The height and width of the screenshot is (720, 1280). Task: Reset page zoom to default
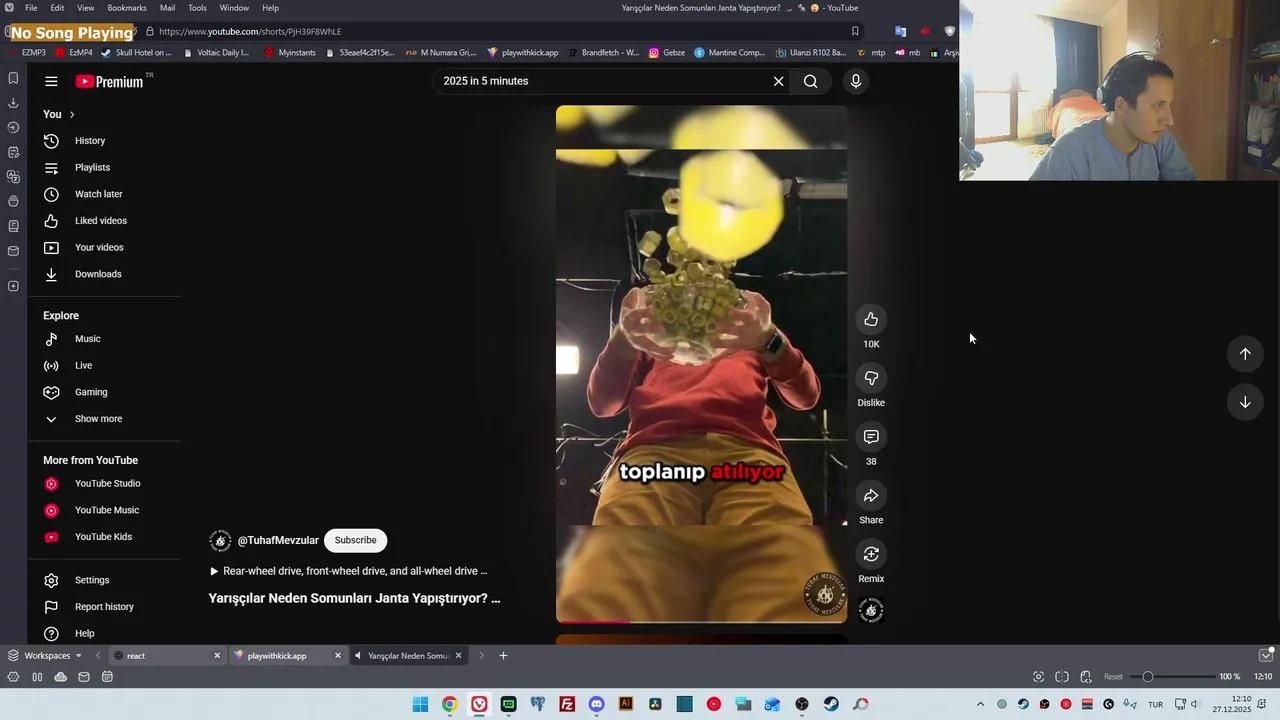pyautogui.click(x=1113, y=677)
